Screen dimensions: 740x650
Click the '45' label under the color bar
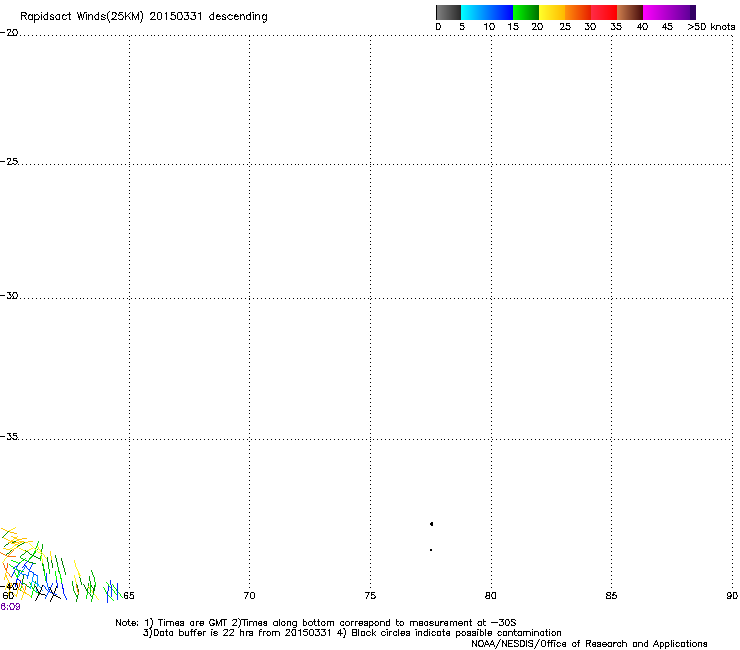click(x=667, y=27)
